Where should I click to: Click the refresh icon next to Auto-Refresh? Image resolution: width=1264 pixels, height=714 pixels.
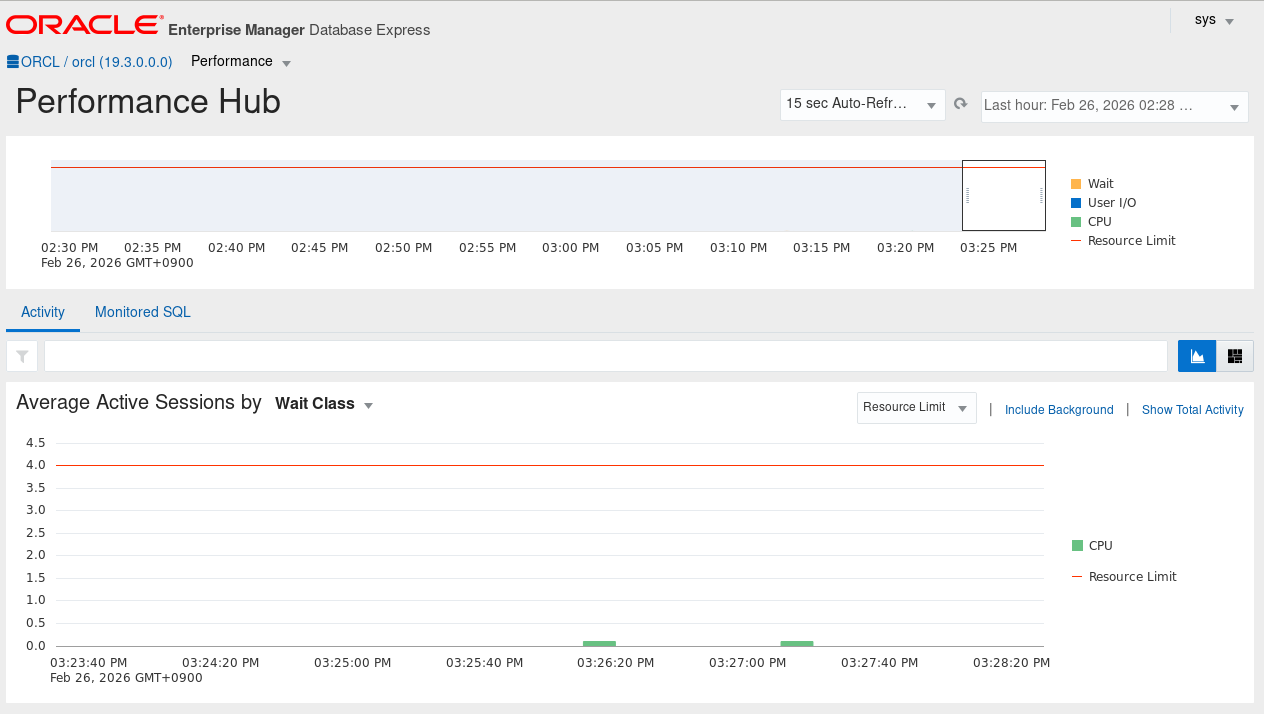961,104
